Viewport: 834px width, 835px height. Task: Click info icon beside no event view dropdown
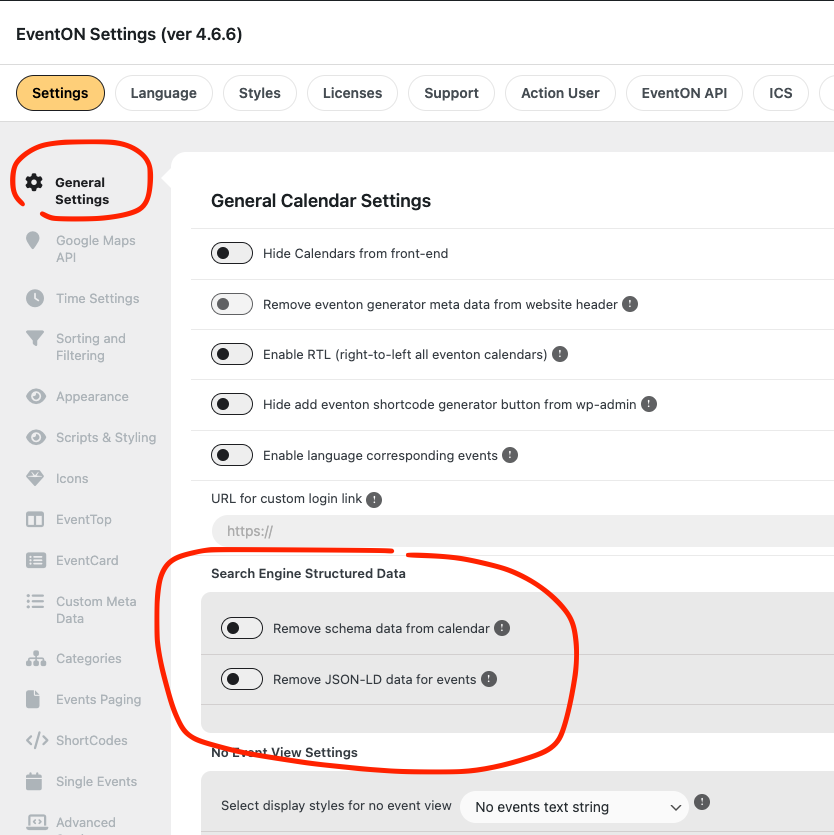tap(702, 802)
